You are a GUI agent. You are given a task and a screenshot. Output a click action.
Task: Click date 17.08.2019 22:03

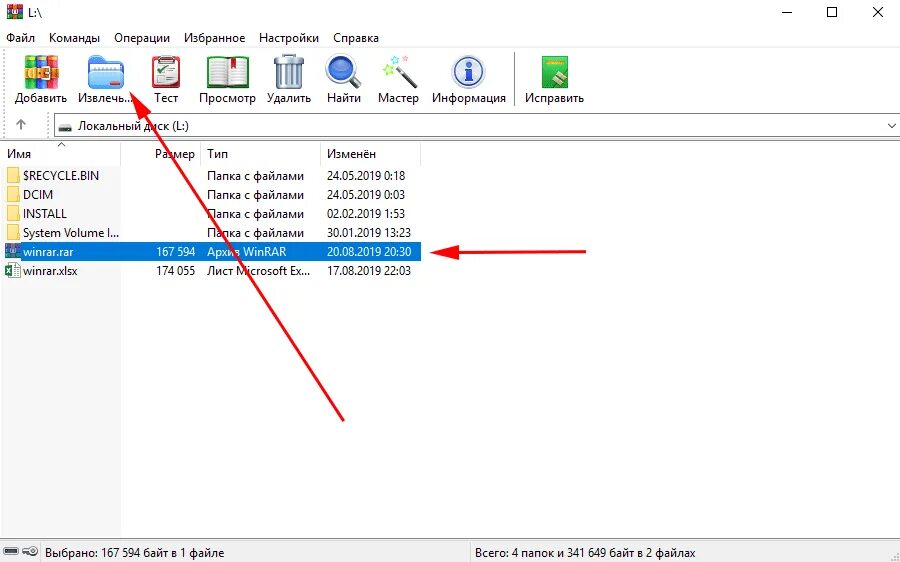[x=369, y=270]
